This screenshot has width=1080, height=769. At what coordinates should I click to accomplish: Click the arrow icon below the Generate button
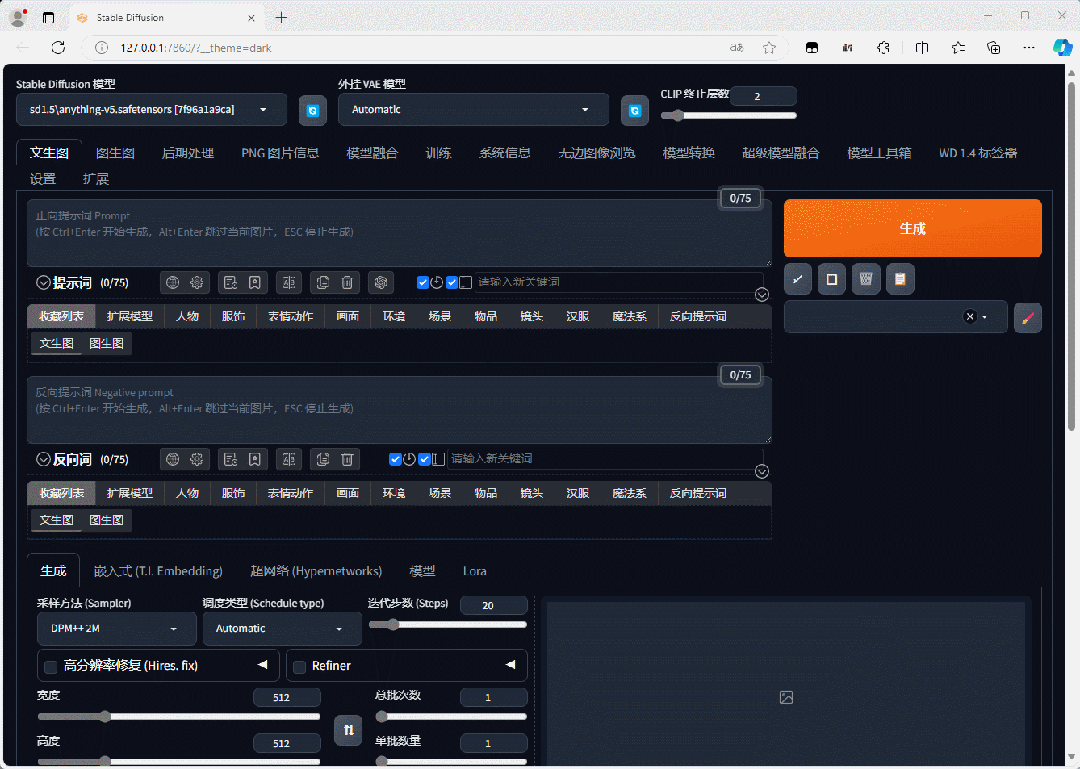[798, 279]
